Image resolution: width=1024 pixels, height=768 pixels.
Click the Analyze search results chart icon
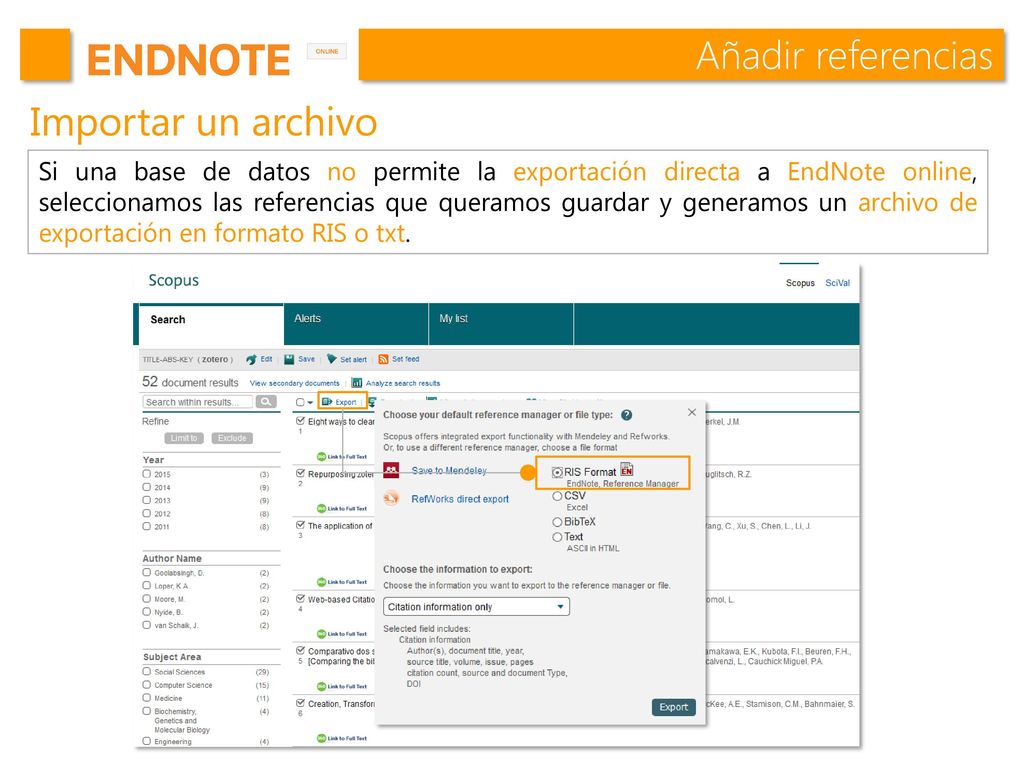point(357,383)
